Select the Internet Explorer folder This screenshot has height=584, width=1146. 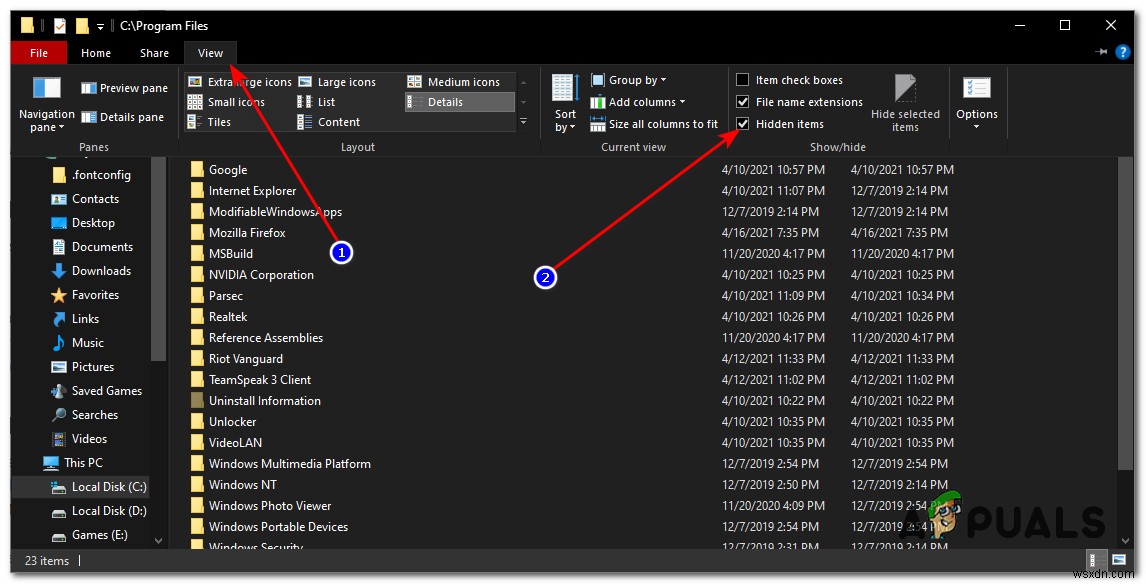243,191
